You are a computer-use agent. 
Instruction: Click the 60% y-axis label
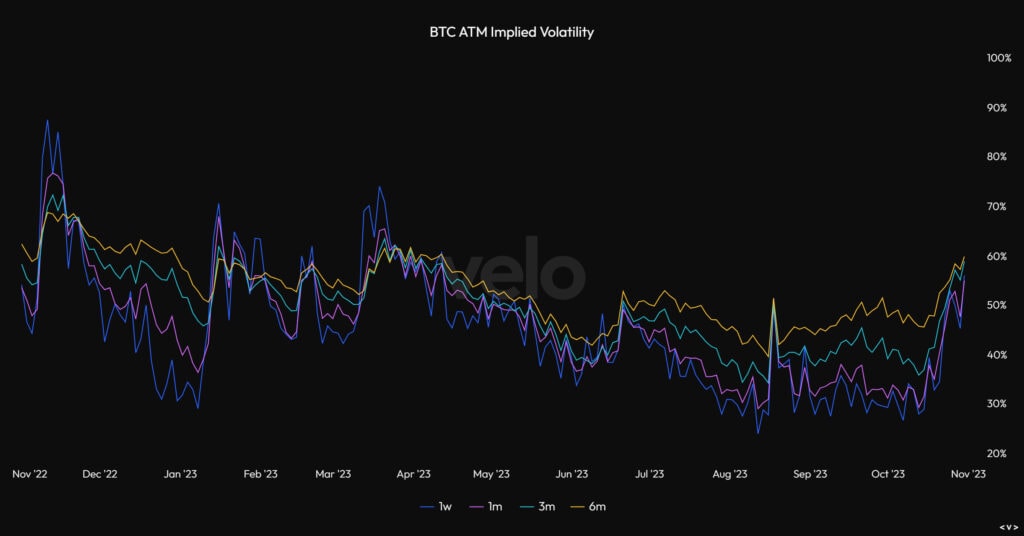point(997,256)
